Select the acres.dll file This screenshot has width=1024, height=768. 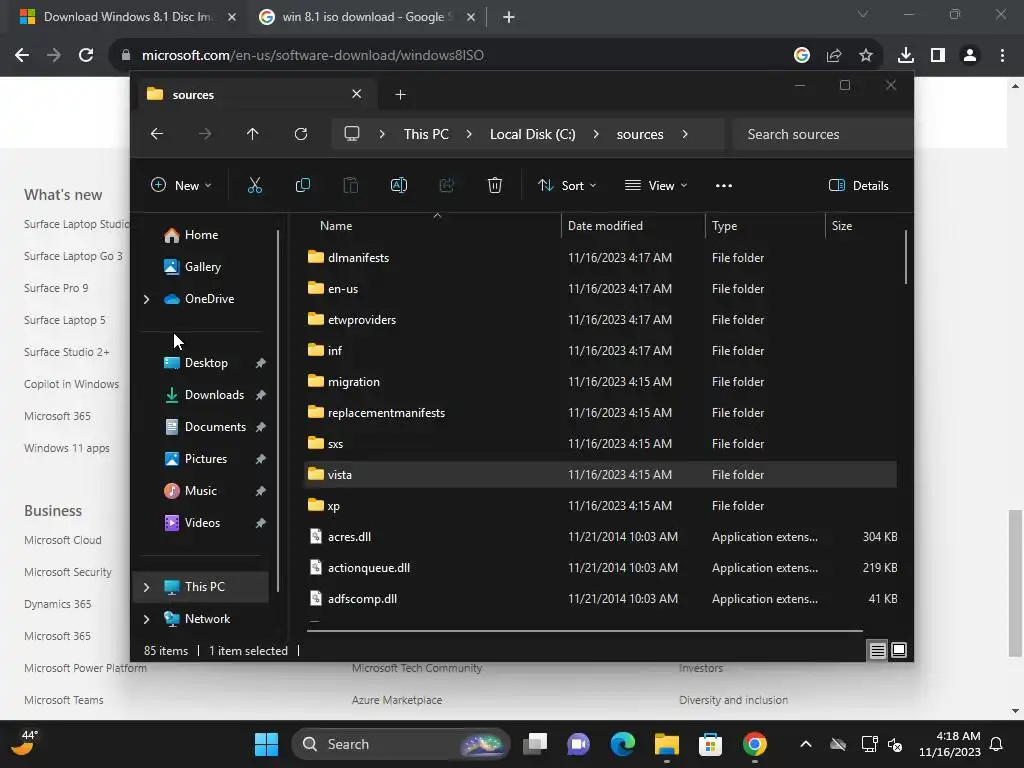[x=601, y=537]
